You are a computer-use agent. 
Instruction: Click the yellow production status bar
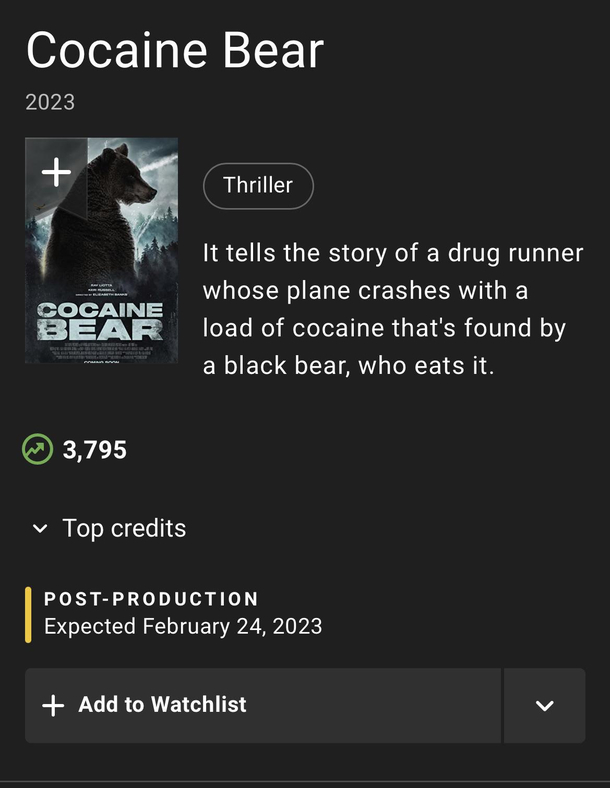point(28,615)
